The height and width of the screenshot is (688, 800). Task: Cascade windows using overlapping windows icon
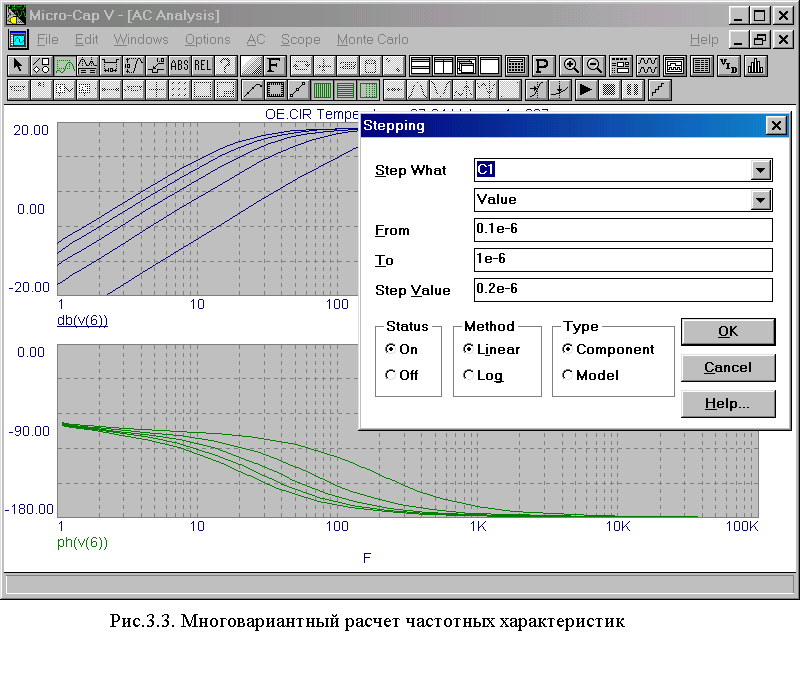point(466,66)
